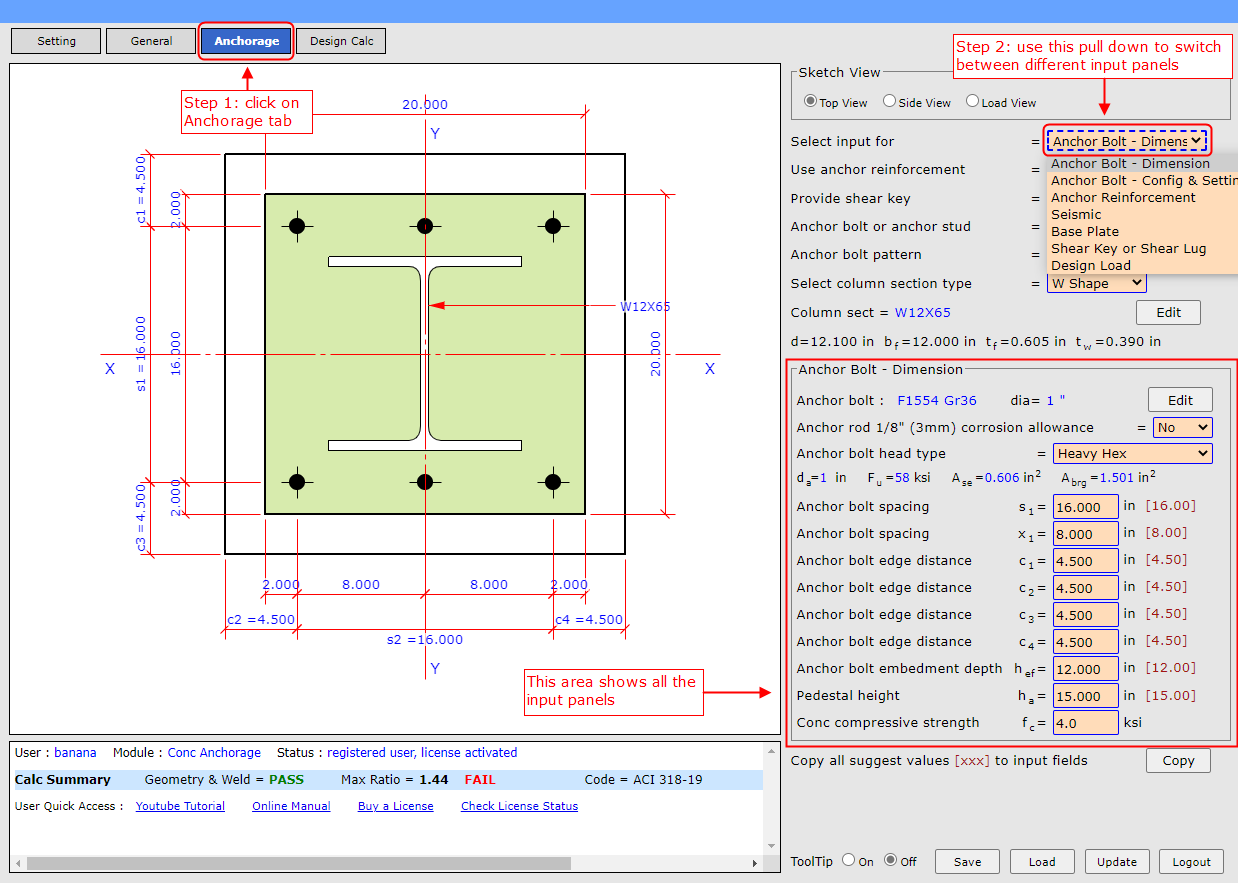Open the W Shape section type dropdown
The image size is (1238, 883).
1096,283
